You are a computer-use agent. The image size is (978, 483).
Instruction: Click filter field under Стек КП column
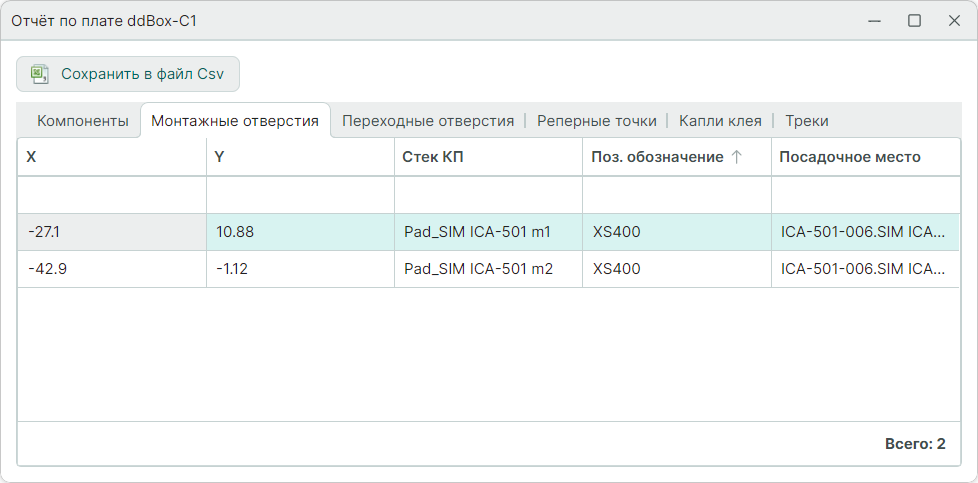pyautogui.click(x=488, y=195)
